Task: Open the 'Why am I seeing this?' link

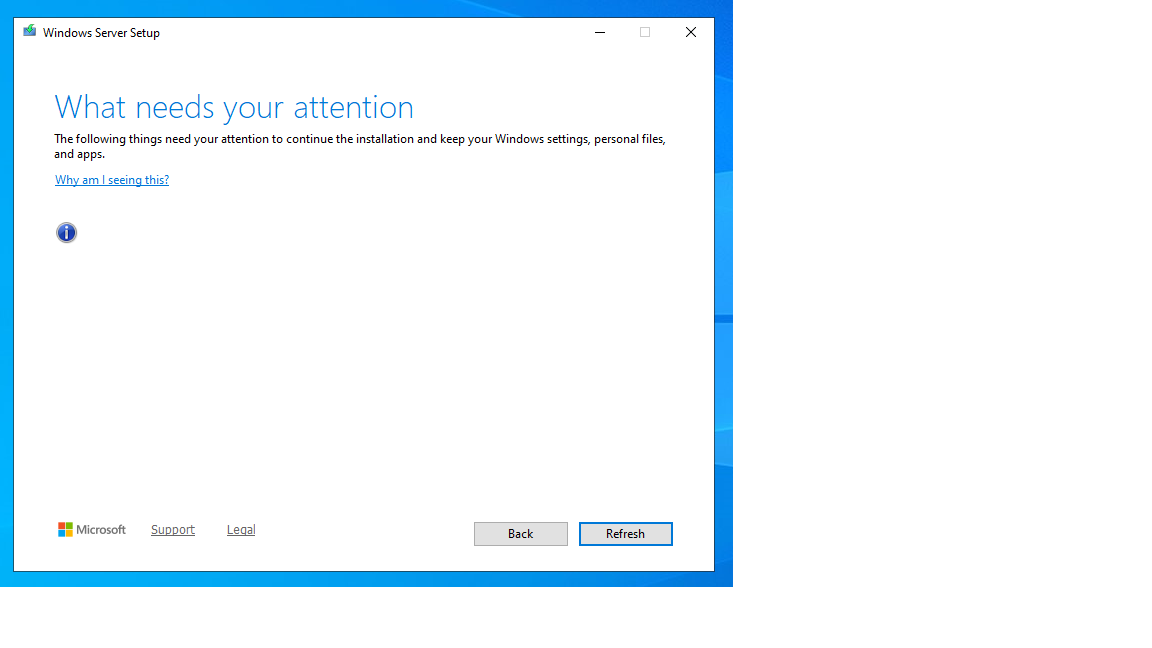Action: [112, 180]
